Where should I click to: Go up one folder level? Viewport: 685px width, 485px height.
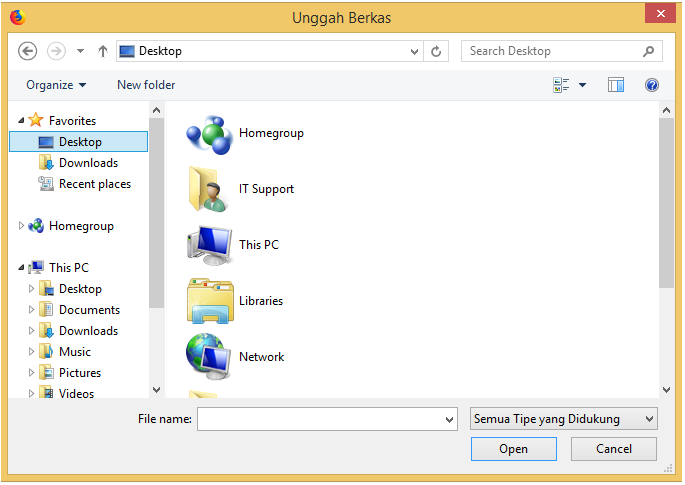[103, 51]
